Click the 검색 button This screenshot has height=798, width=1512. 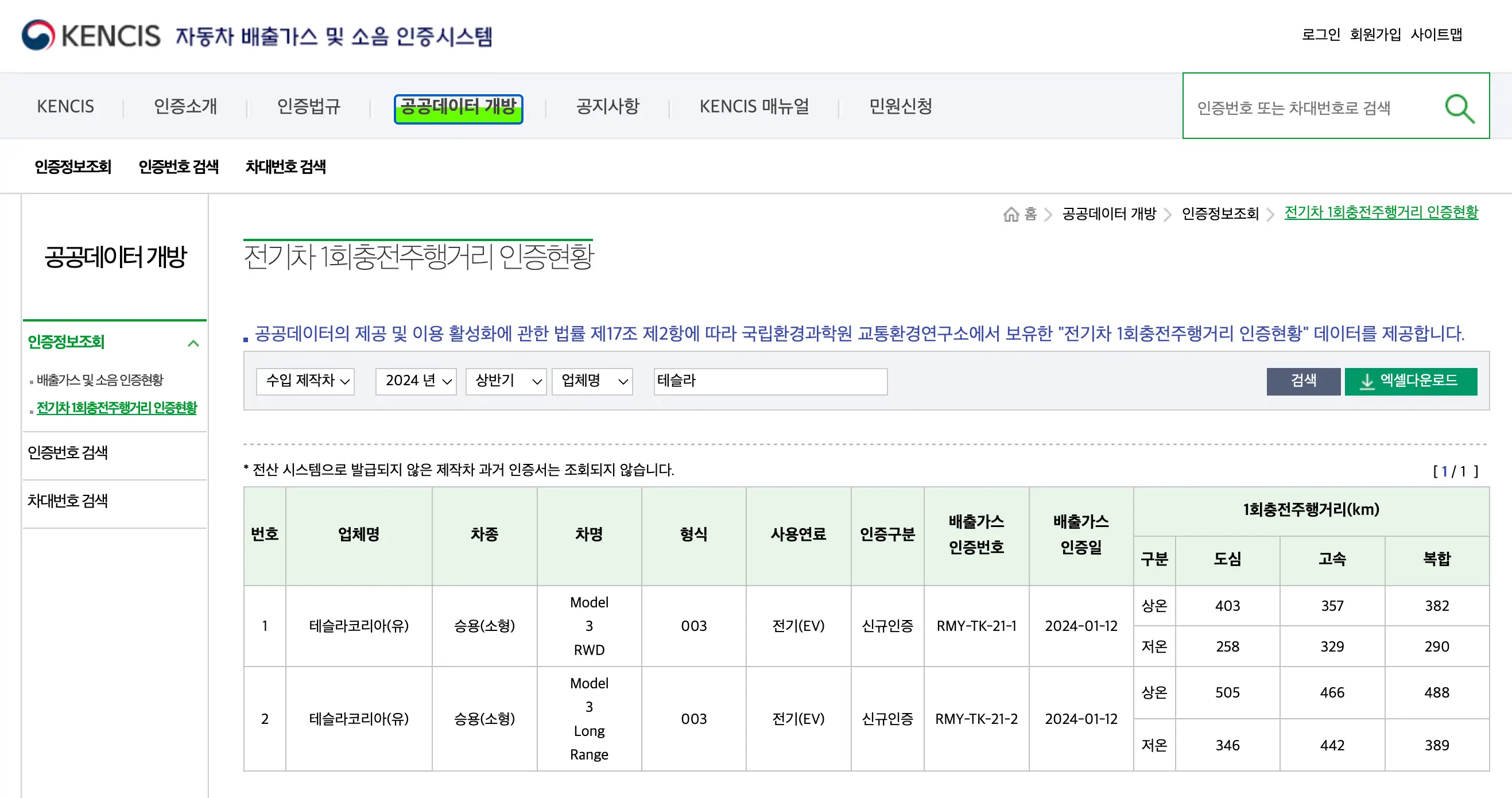click(x=1303, y=381)
